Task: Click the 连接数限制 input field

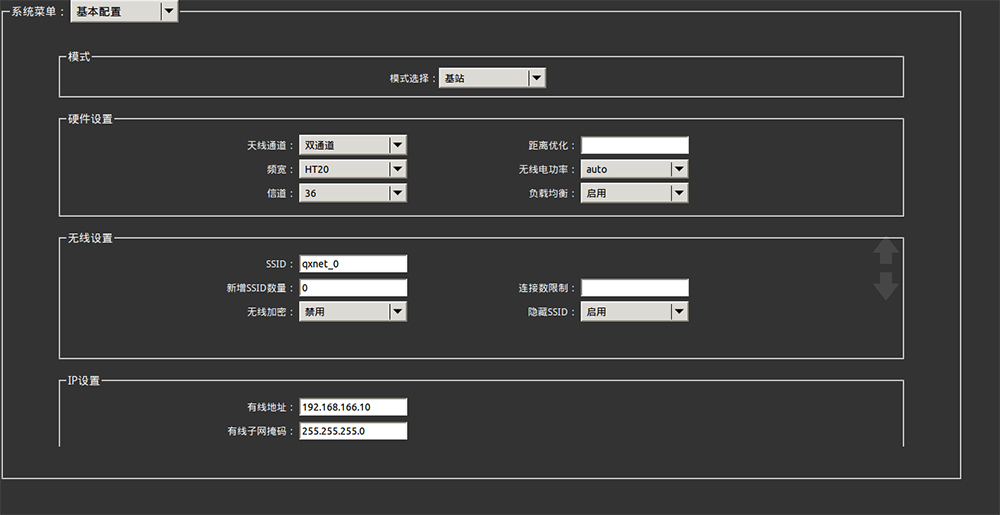Action: pyautogui.click(x=635, y=288)
